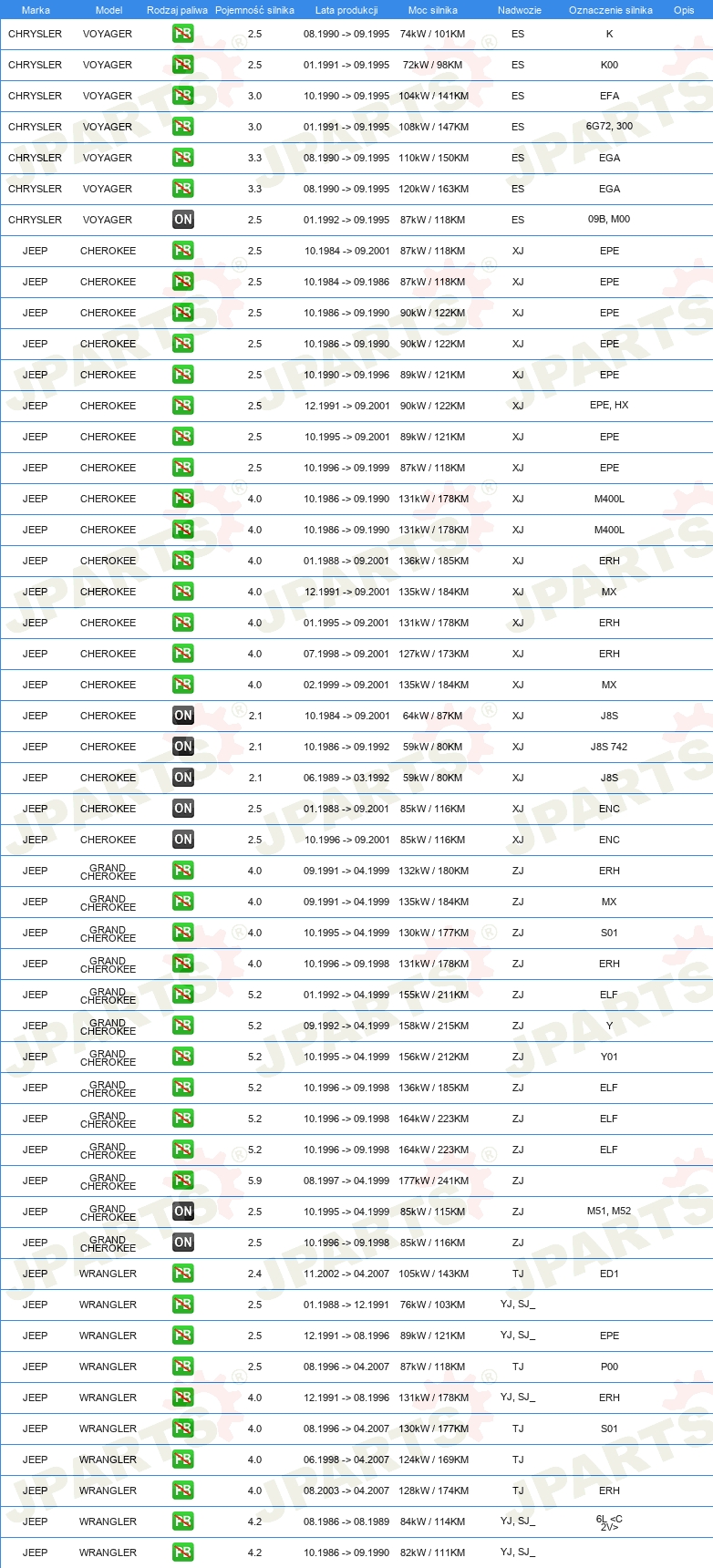Image resolution: width=713 pixels, height=1568 pixels.
Task: Select engine code cell EPE, HX
Action: [609, 406]
